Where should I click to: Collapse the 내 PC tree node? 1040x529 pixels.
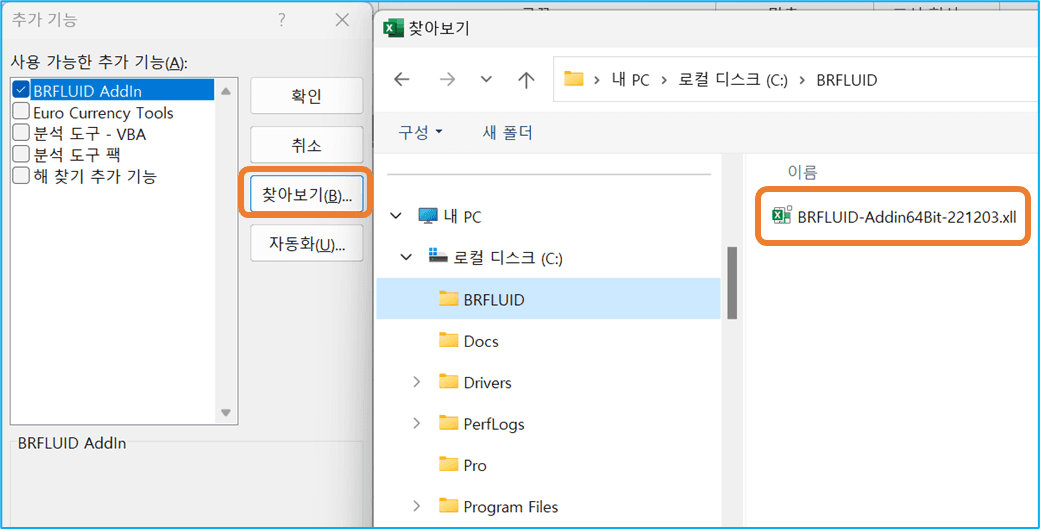click(x=397, y=215)
